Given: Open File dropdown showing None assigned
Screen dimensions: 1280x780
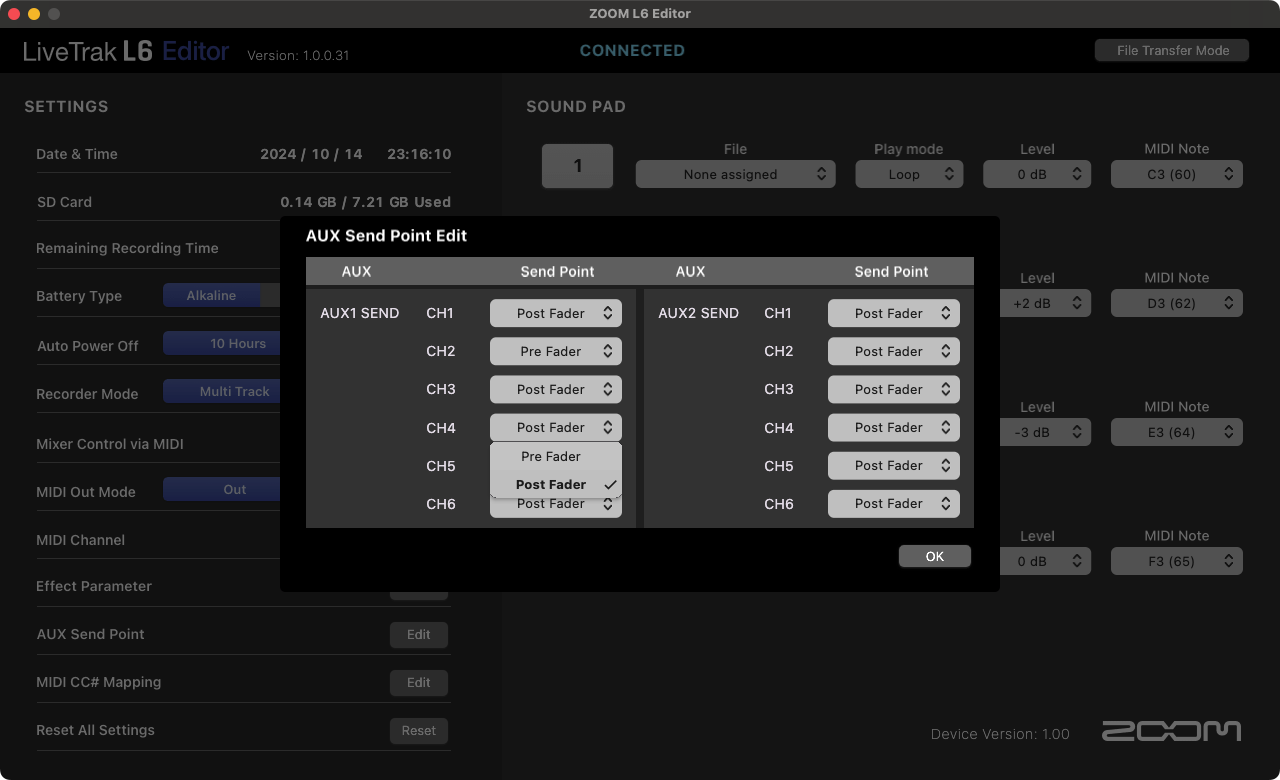Looking at the screenshot, I should pos(735,174).
